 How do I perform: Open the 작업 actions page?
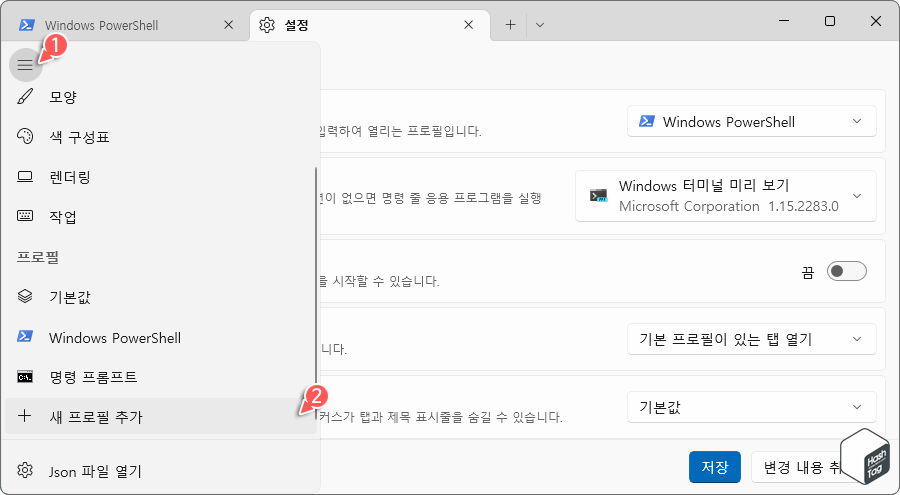click(x=161, y=216)
